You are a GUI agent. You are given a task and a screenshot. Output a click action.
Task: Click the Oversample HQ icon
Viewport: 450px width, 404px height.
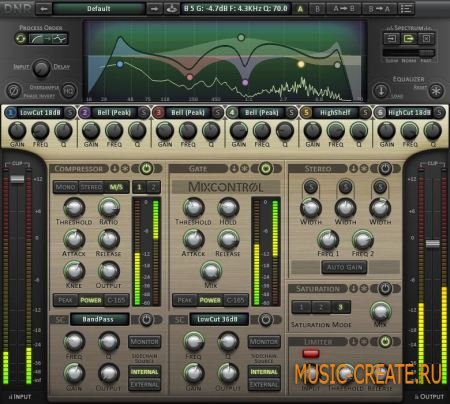coord(69,90)
